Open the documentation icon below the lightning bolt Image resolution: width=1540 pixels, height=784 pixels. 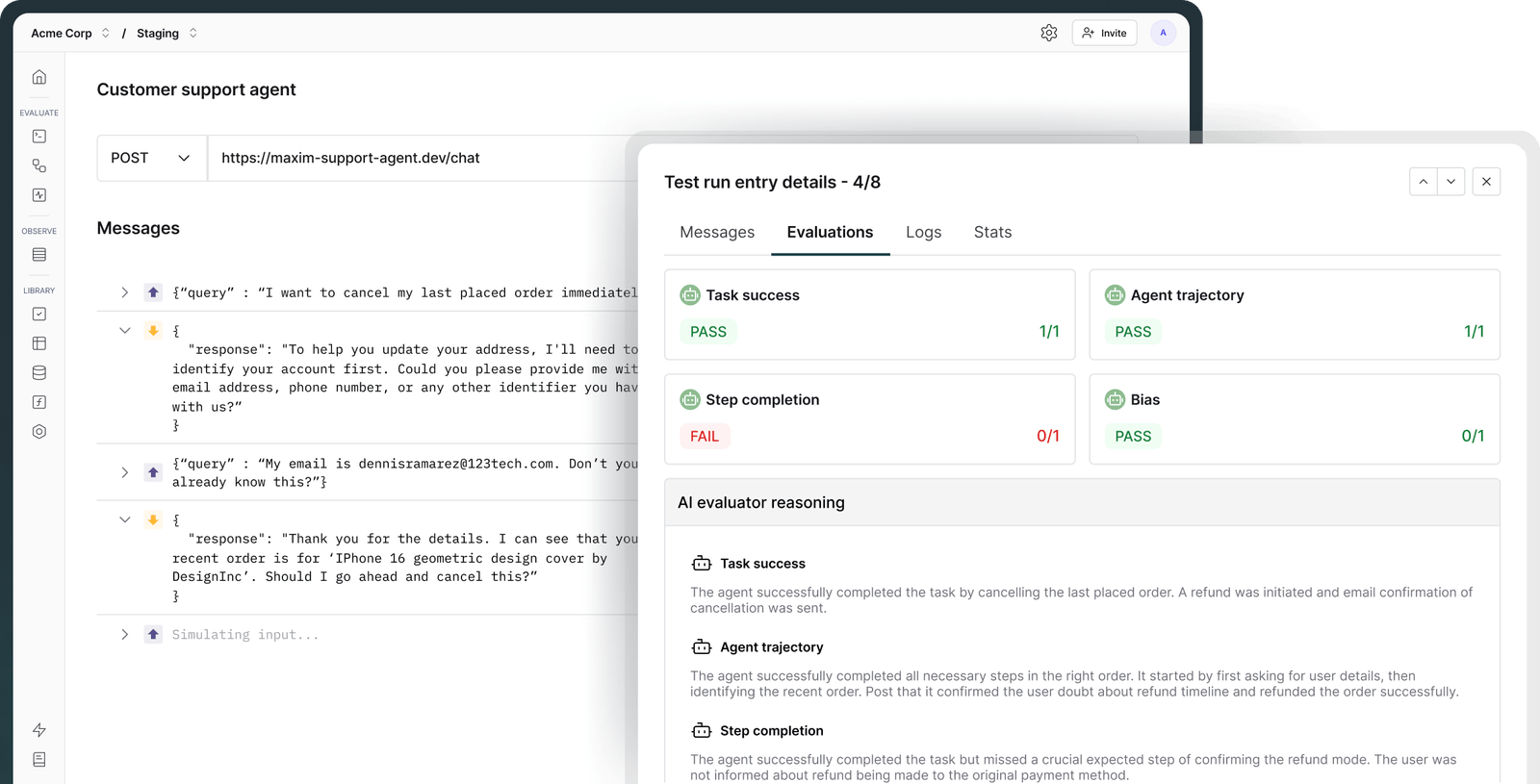39,760
